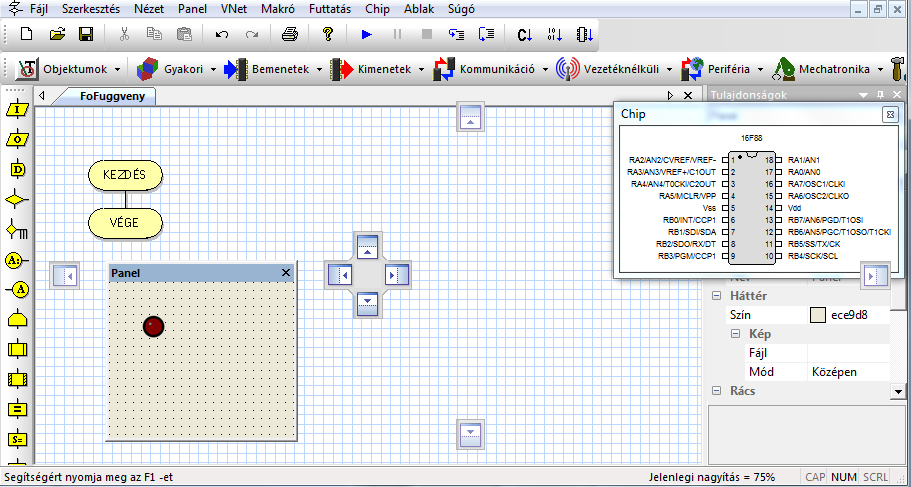Dock to top using center docking arrow
This screenshot has width=911, height=487.
pos(367,246)
